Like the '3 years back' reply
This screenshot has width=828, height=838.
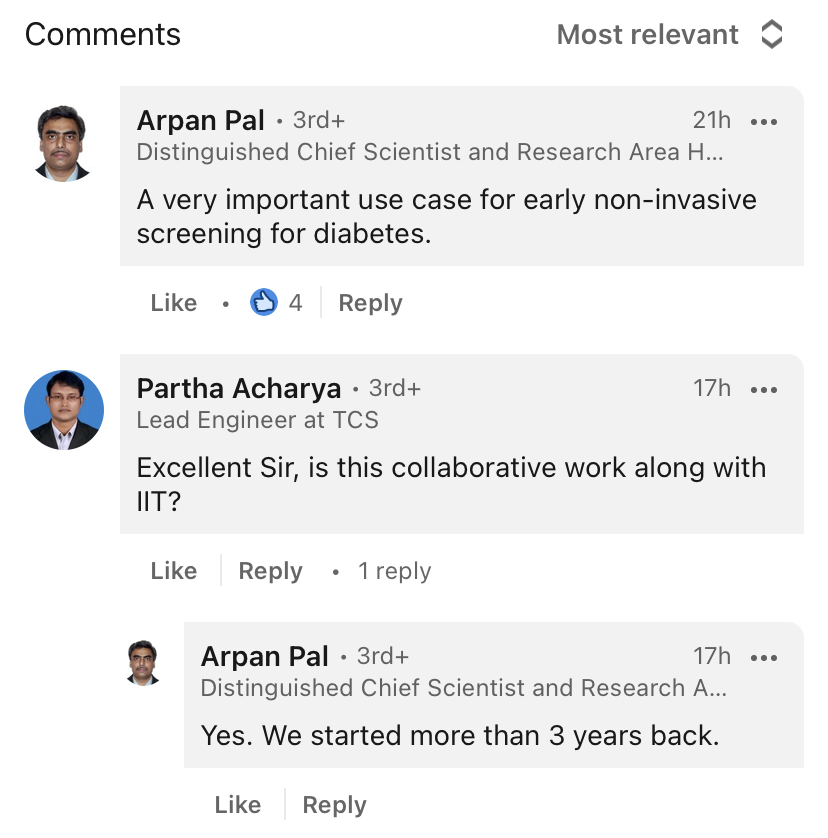[x=238, y=805]
